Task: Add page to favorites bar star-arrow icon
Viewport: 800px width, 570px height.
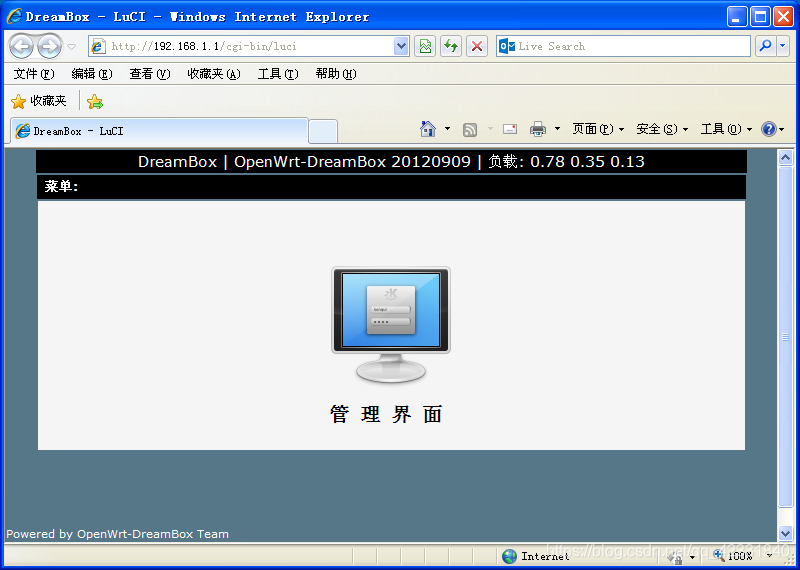Action: (x=95, y=102)
